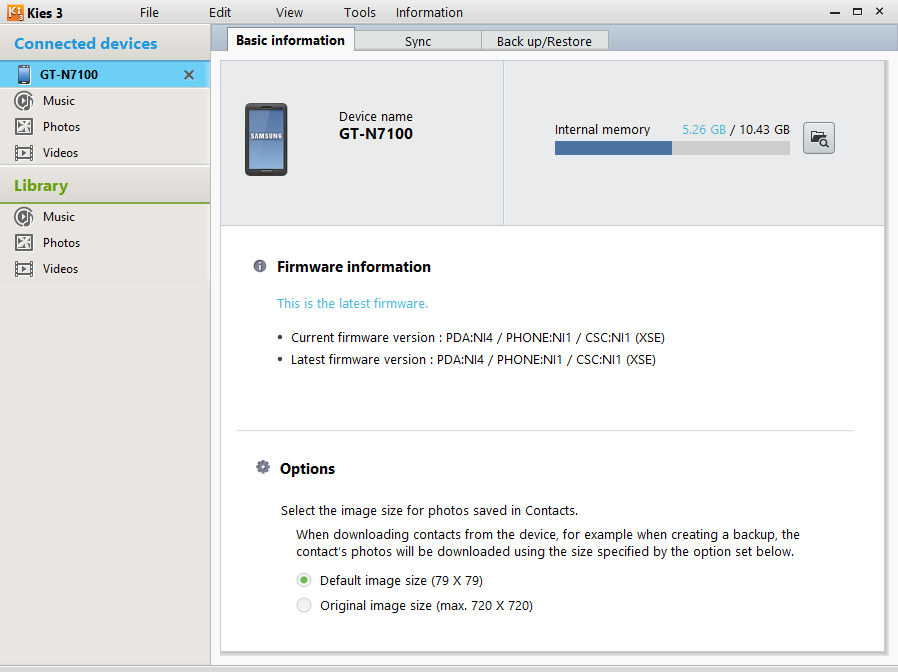The width and height of the screenshot is (898, 672).
Task: Open device Photos icon under Connected devices
Action: 23,127
